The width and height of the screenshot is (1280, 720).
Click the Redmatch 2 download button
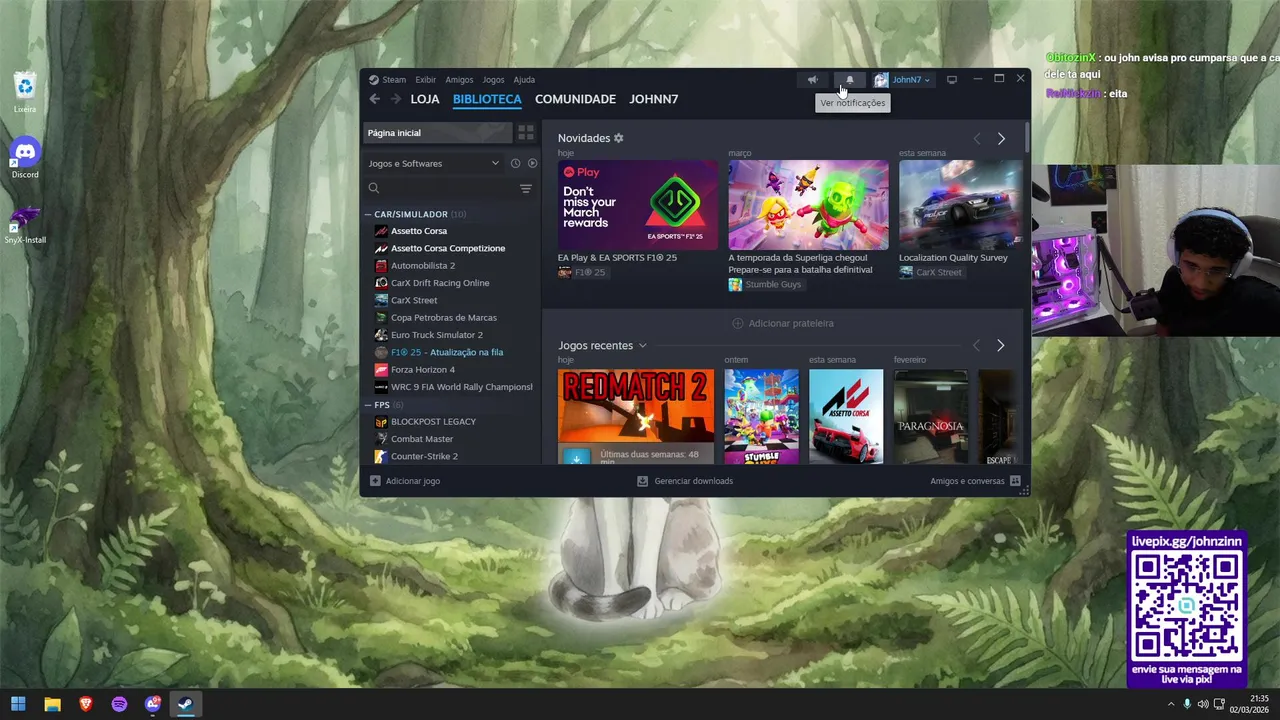tap(575, 455)
